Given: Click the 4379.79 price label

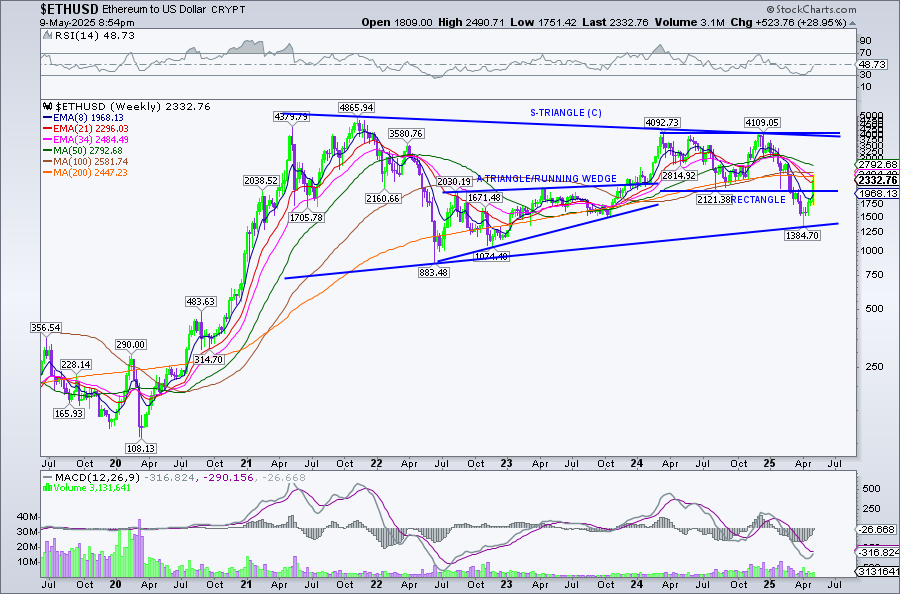Looking at the screenshot, I should pyautogui.click(x=292, y=117).
